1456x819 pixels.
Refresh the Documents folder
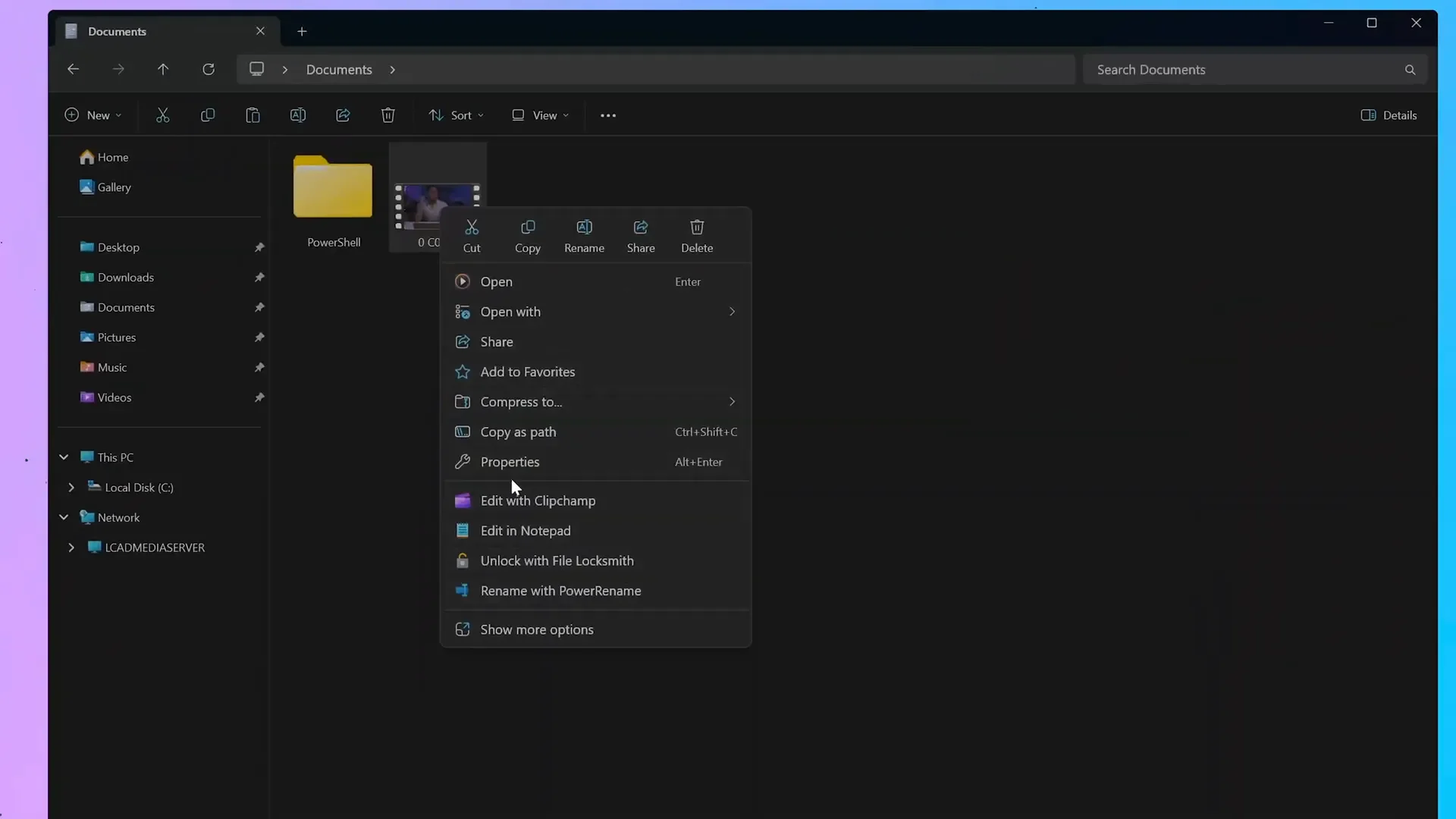(x=209, y=69)
